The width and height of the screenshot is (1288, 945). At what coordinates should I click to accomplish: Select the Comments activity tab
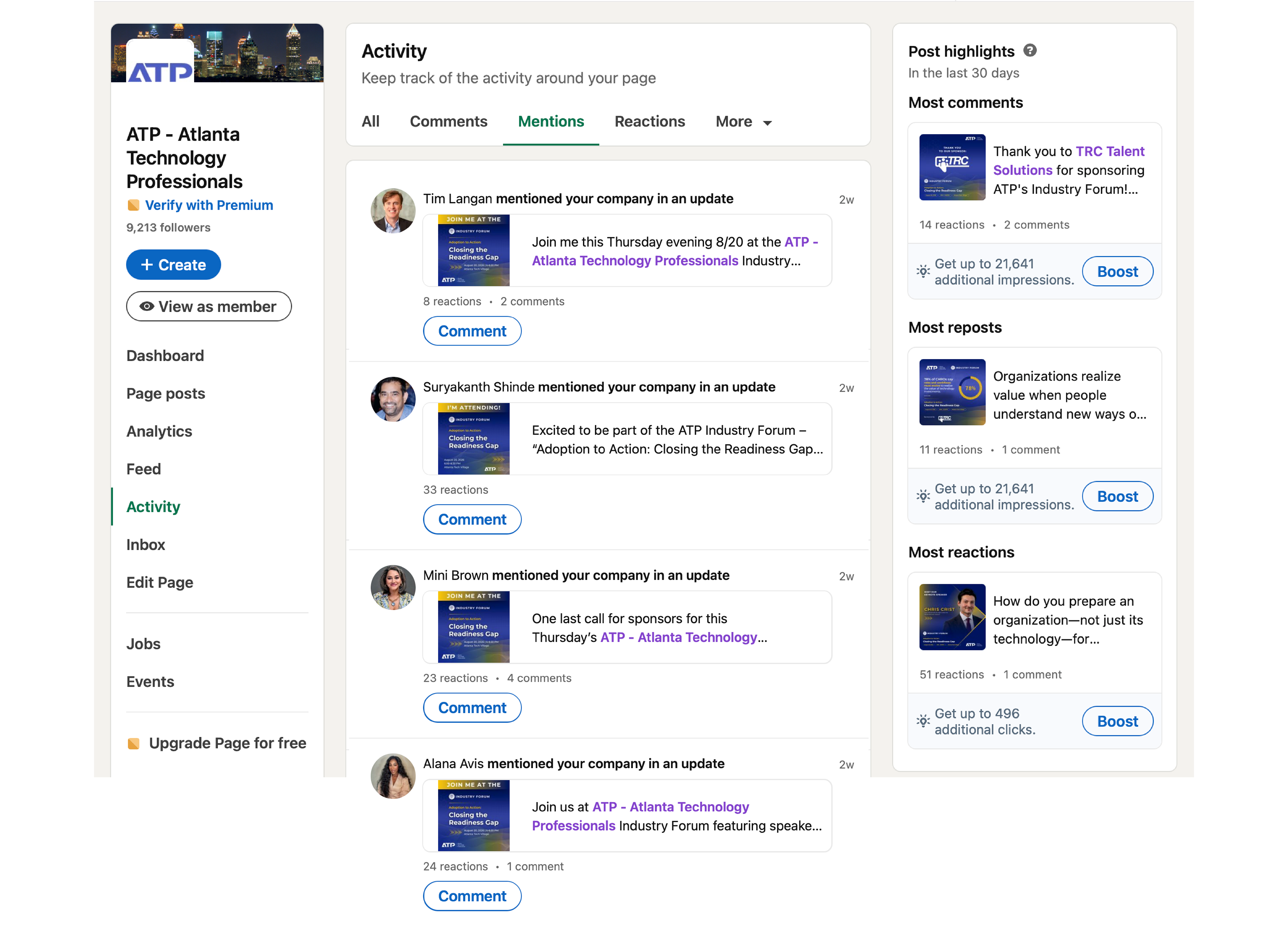tap(448, 121)
